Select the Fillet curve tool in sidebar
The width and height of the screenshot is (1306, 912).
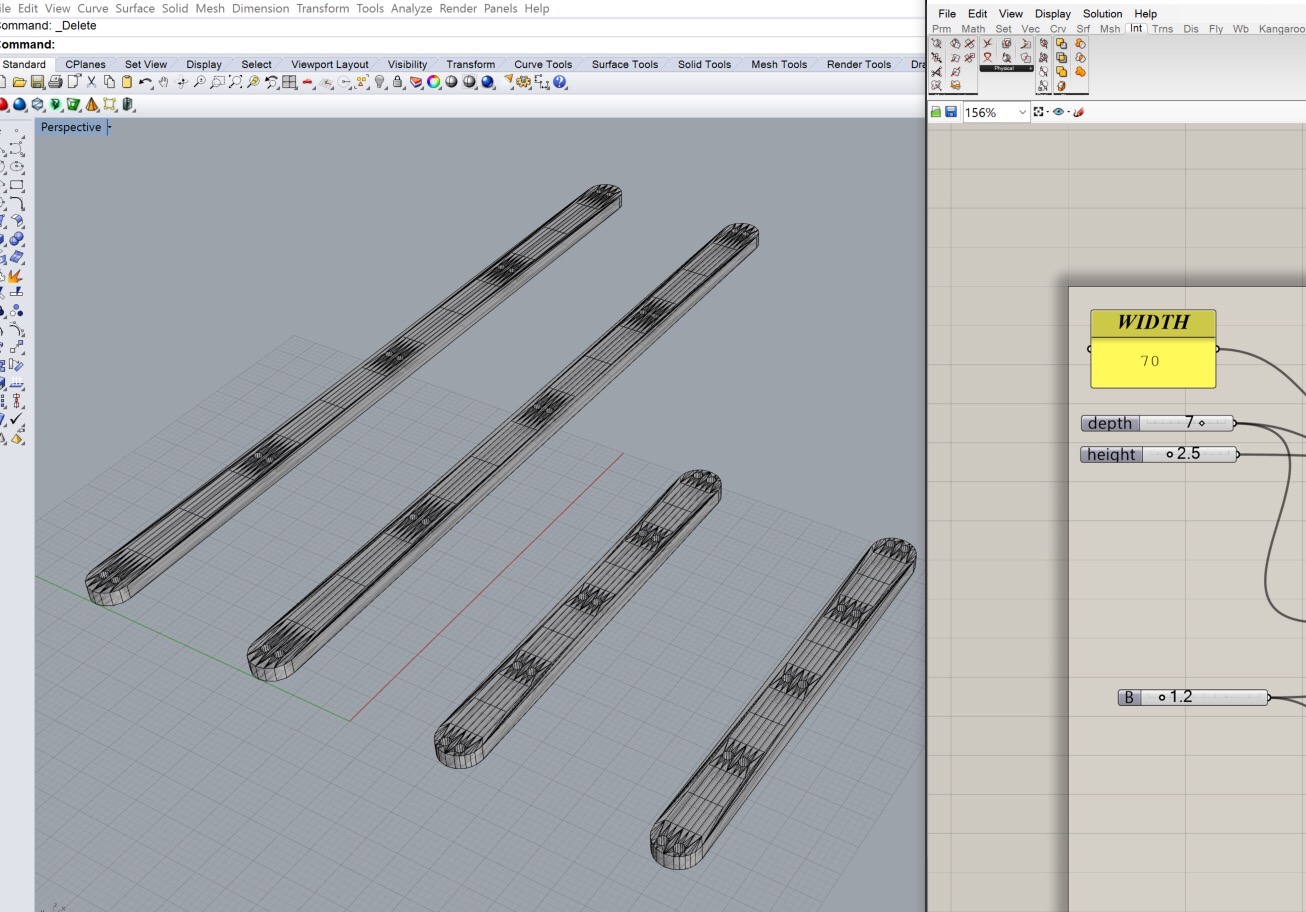[x=17, y=203]
